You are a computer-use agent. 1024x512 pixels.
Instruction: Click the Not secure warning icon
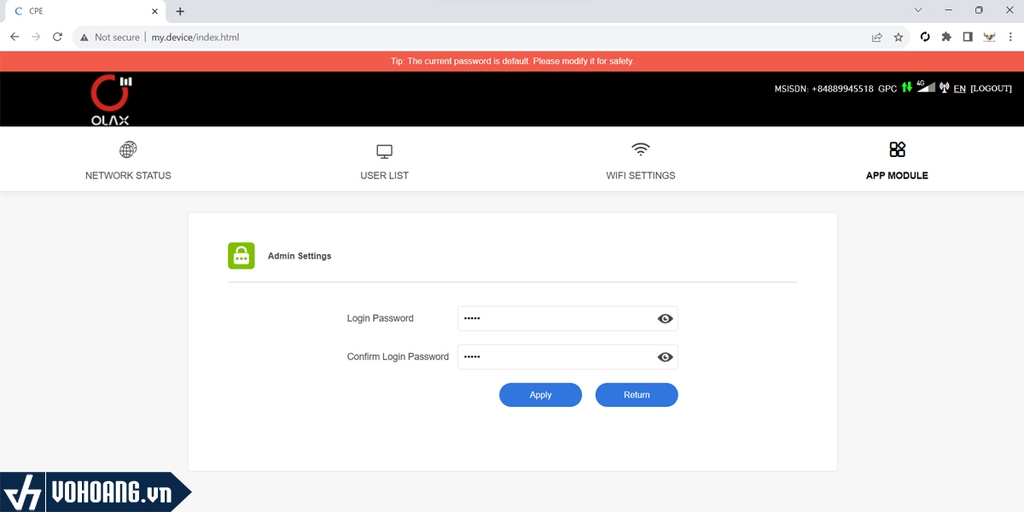pos(84,37)
